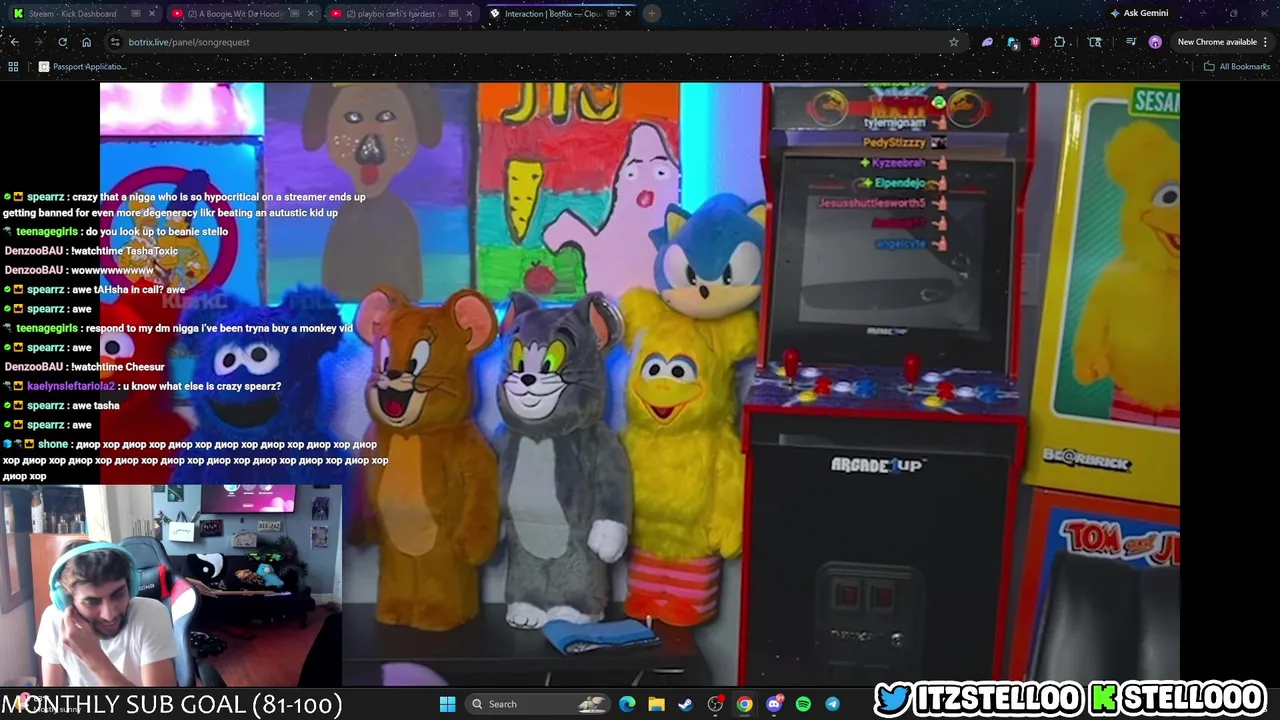The width and height of the screenshot is (1280, 720).
Task: Open Telegram from the taskbar
Action: point(832,704)
